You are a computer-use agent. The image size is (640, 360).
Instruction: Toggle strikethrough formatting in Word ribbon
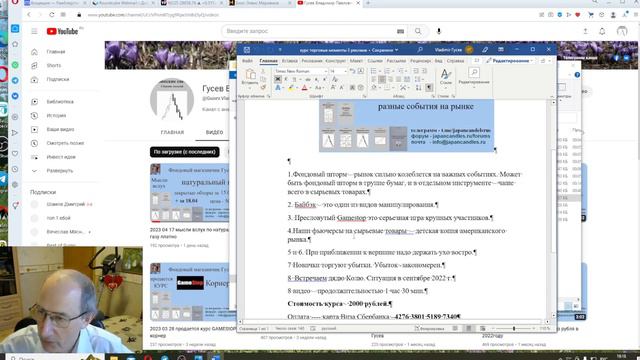pyautogui.click(x=308, y=79)
